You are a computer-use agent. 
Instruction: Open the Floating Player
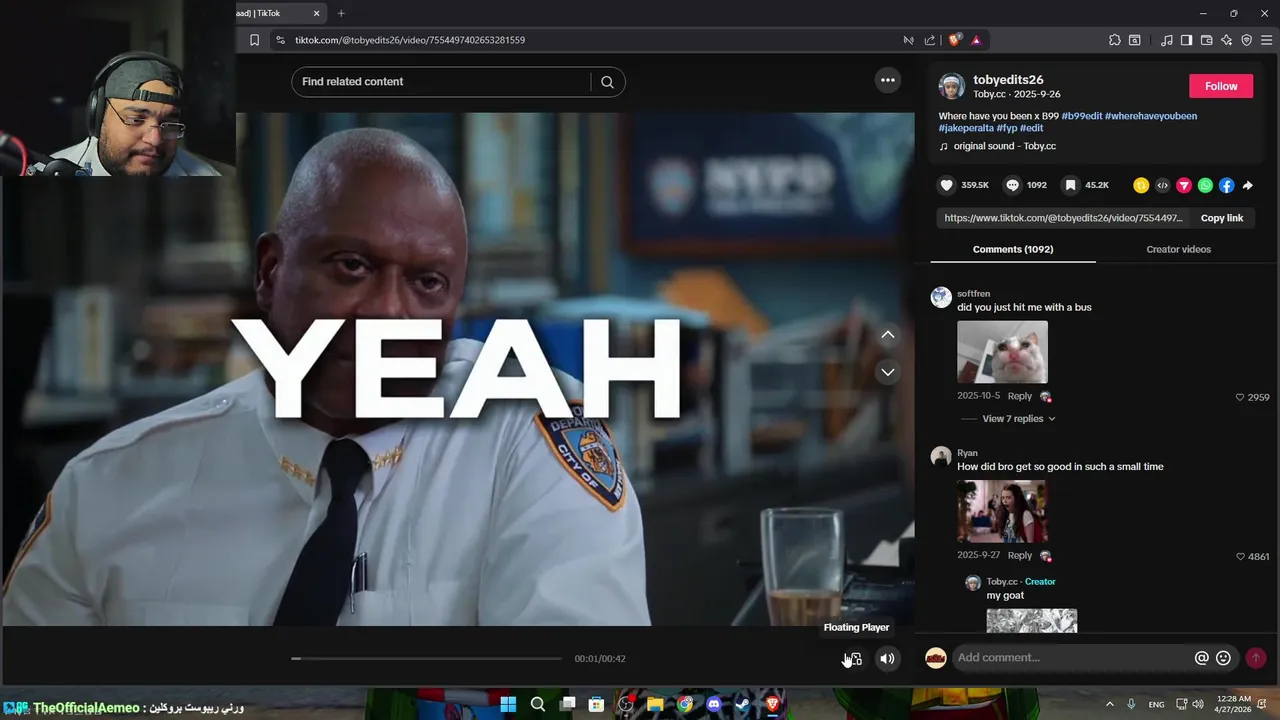click(853, 658)
